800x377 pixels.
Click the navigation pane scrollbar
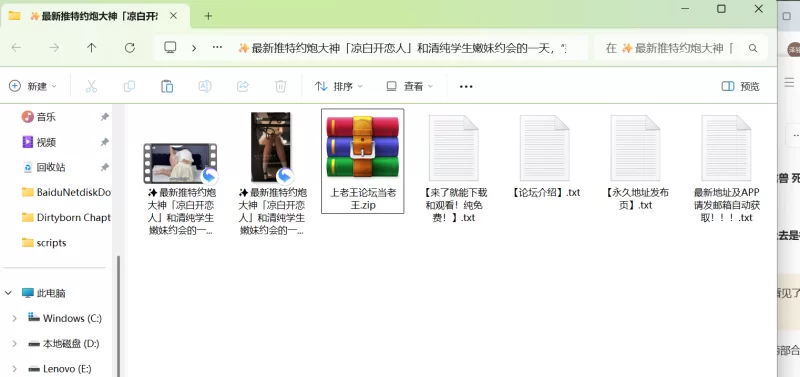(119, 315)
